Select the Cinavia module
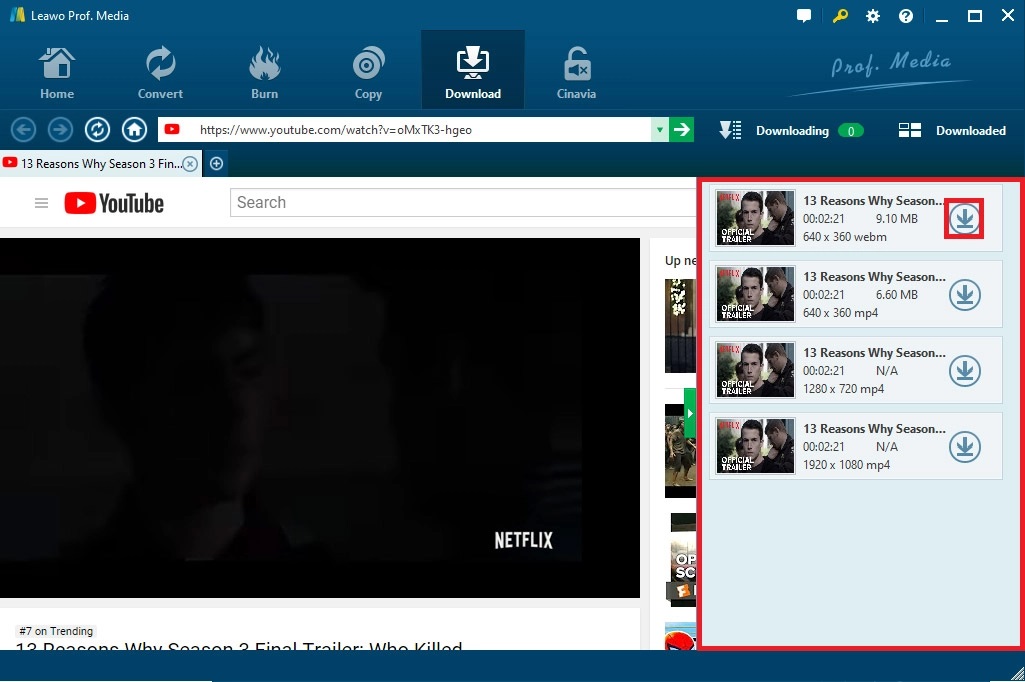Image resolution: width=1025 pixels, height=682 pixels. 575,68
